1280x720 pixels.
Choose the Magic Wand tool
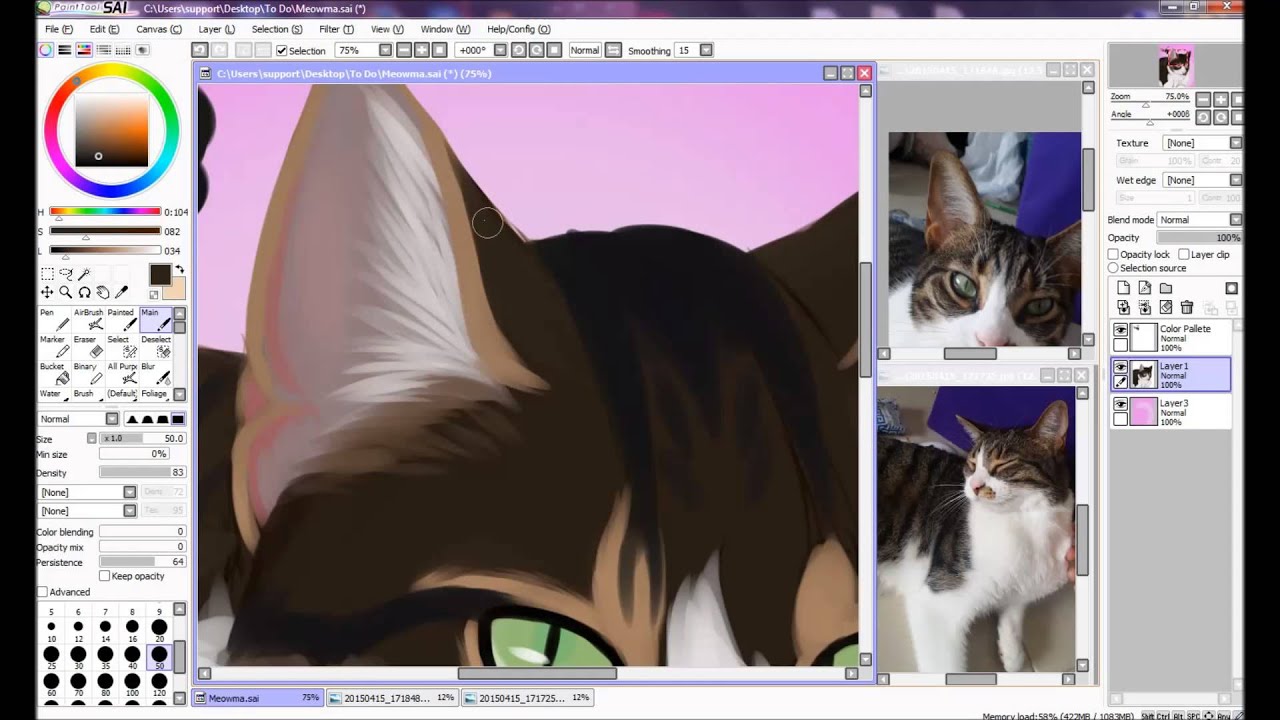85,273
